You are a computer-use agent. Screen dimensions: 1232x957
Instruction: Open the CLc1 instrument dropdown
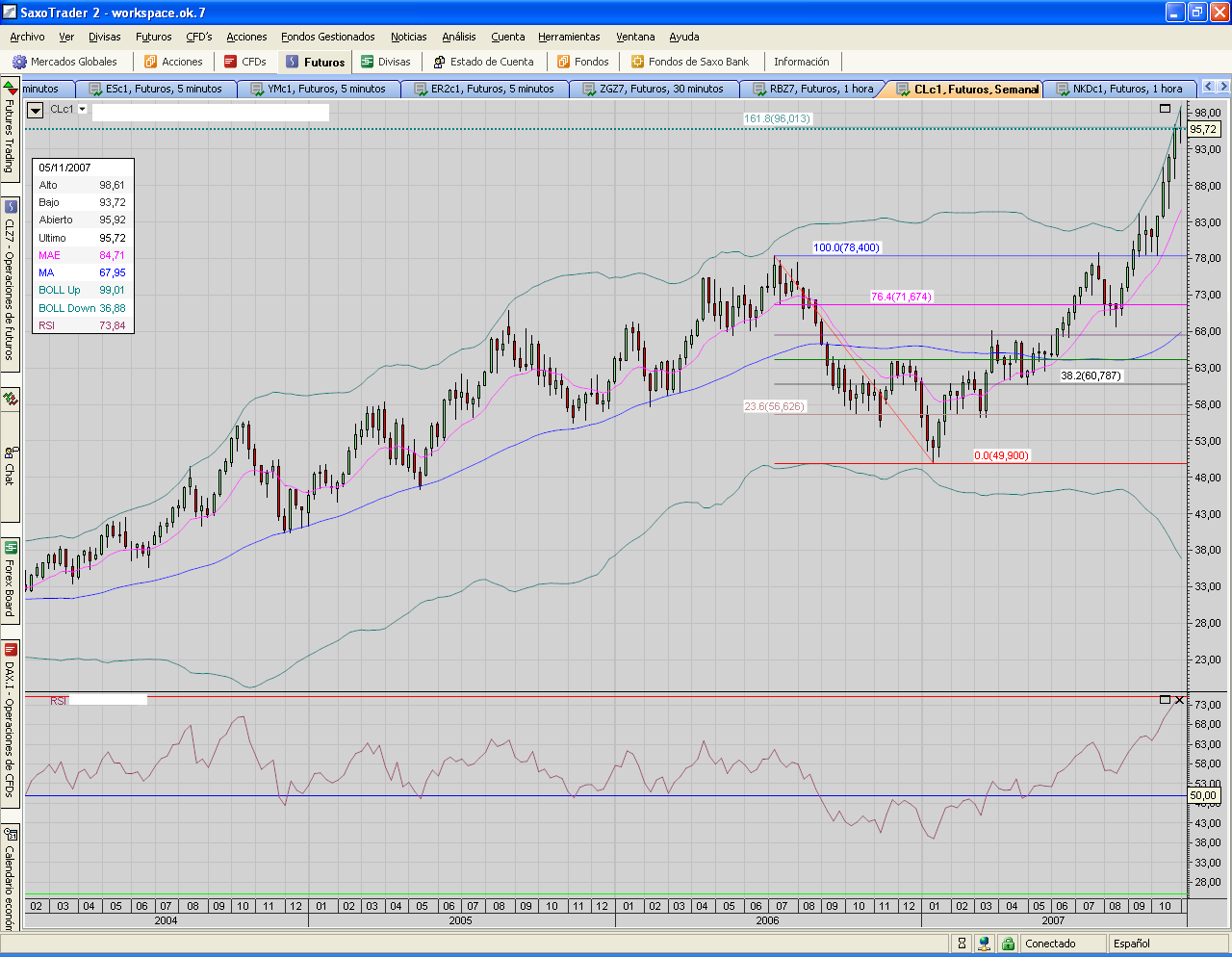[83, 110]
